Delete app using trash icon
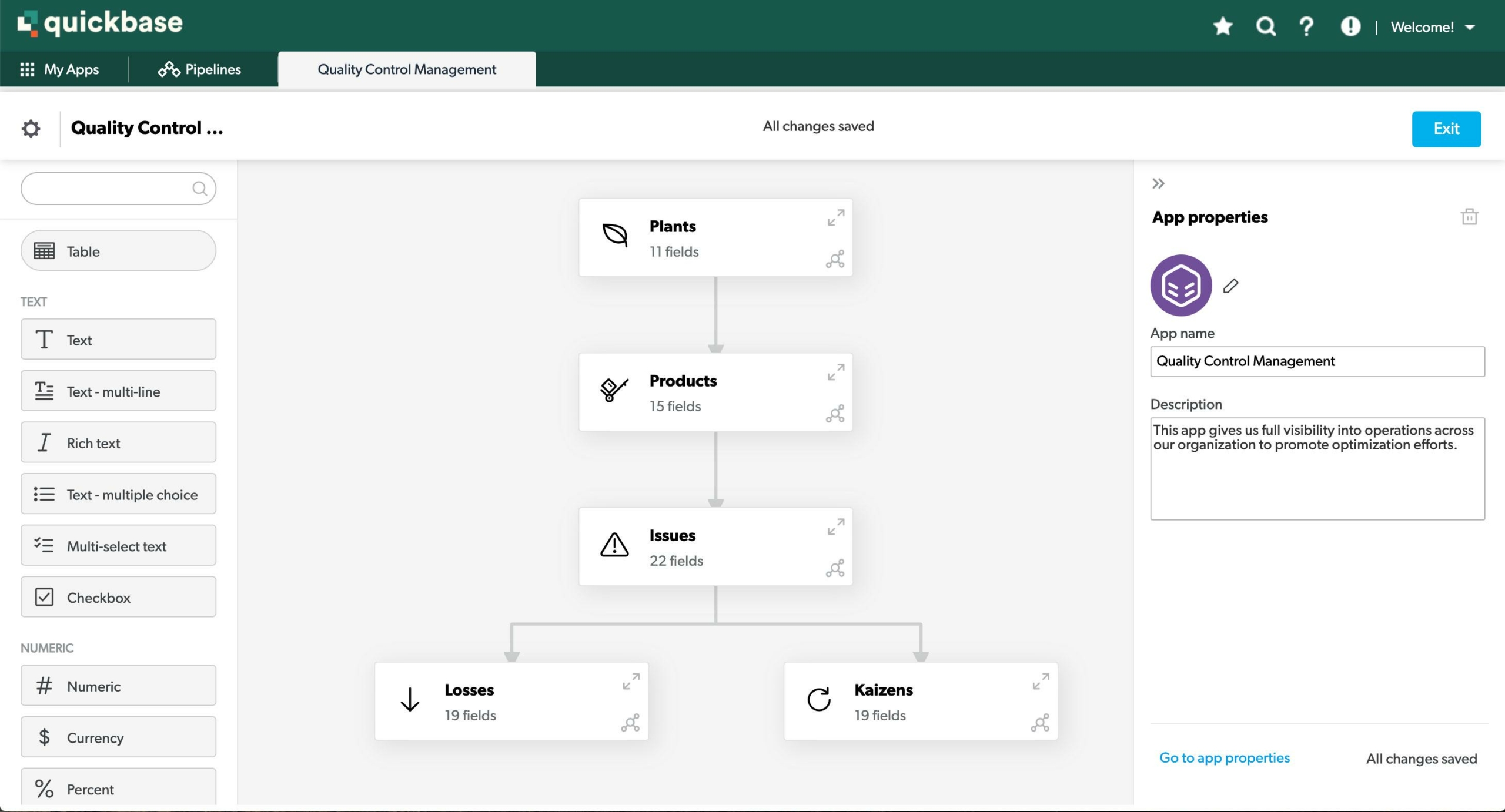This screenshot has width=1505, height=812. 1469,217
